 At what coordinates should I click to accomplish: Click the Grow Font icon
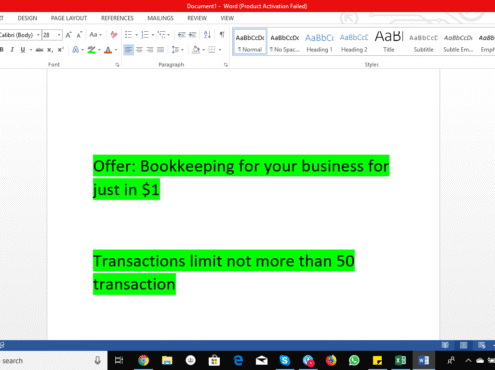(x=68, y=35)
